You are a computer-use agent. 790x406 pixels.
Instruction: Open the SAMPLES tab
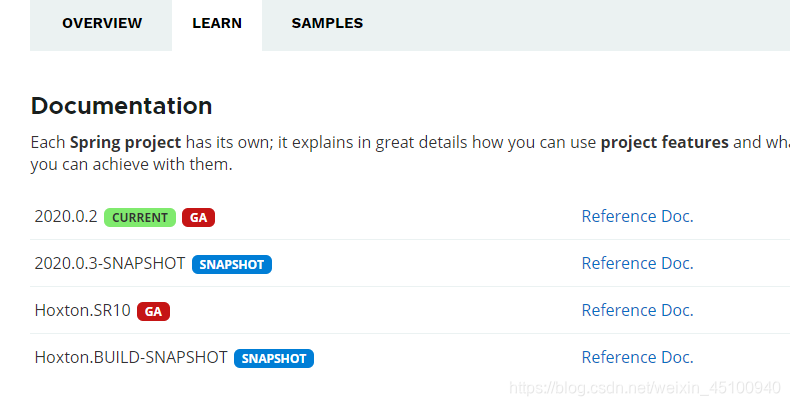coord(327,23)
